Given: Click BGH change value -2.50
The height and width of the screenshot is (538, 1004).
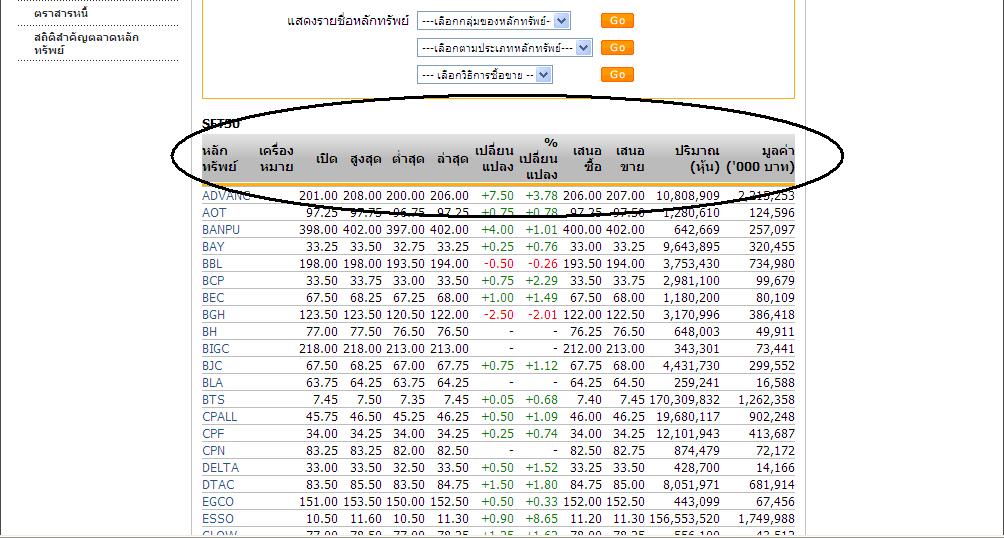Looking at the screenshot, I should point(498,315).
